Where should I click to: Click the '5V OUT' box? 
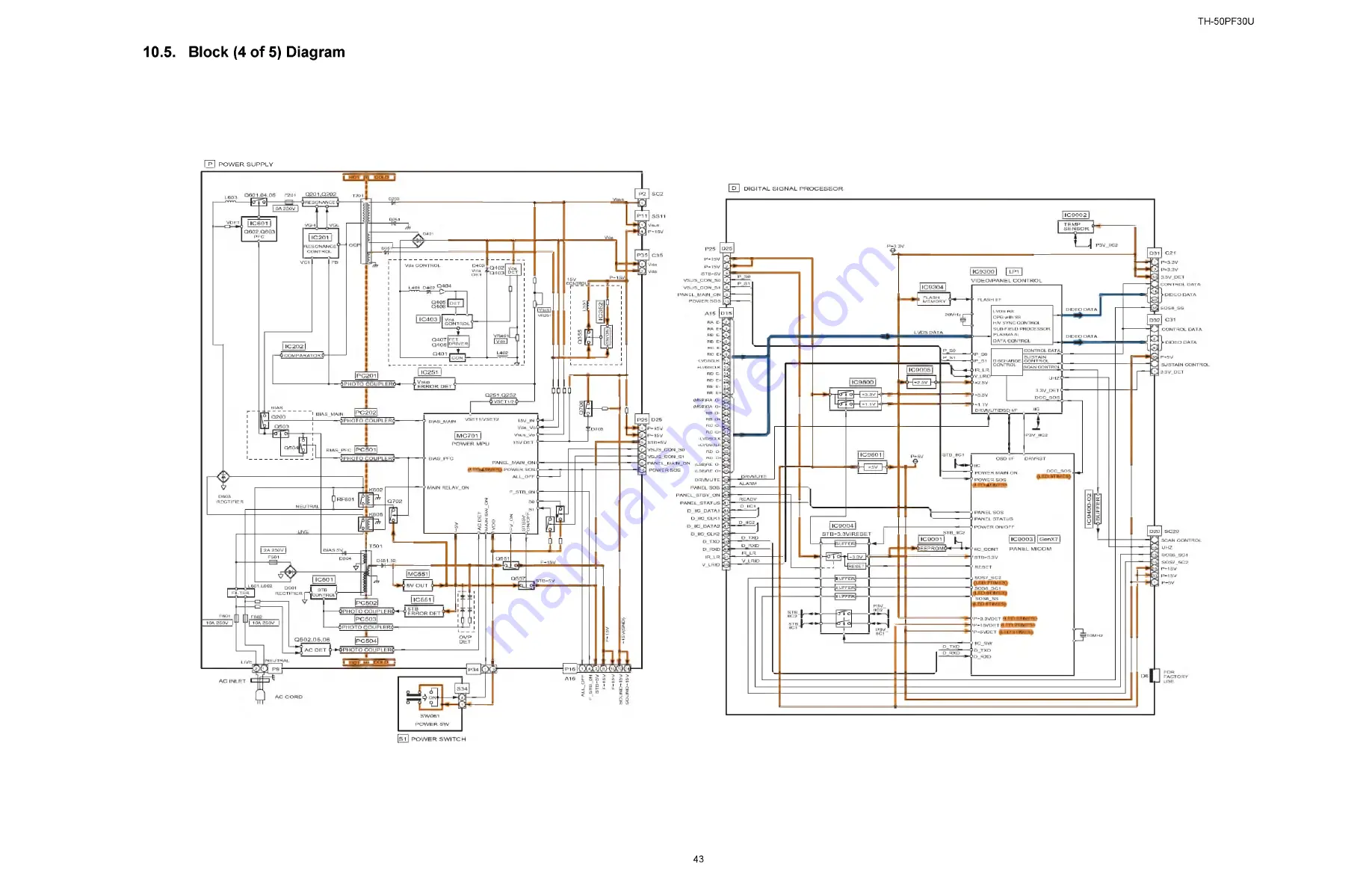click(417, 586)
